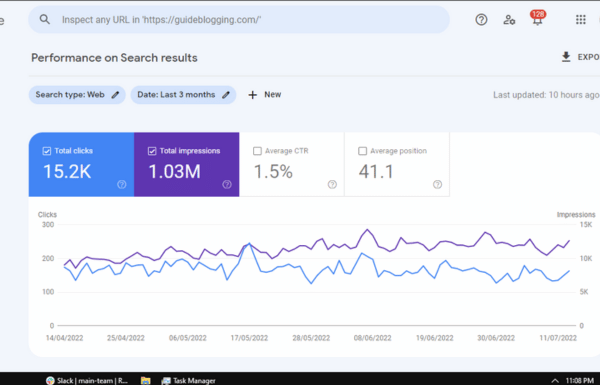This screenshot has height=385, width=600.
Task: Click the 17/05/2022 date axis label
Action: (x=249, y=338)
